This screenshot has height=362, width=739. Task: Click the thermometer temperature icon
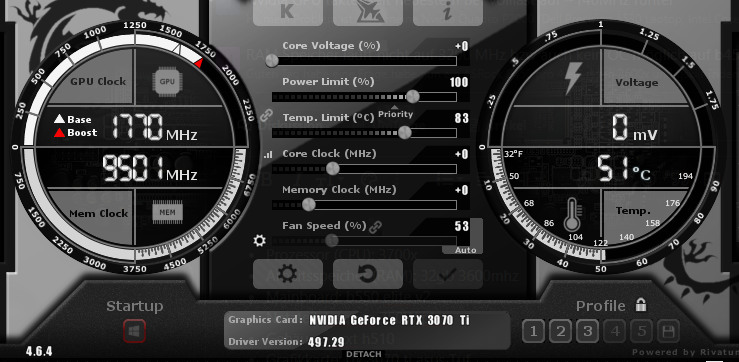click(573, 214)
